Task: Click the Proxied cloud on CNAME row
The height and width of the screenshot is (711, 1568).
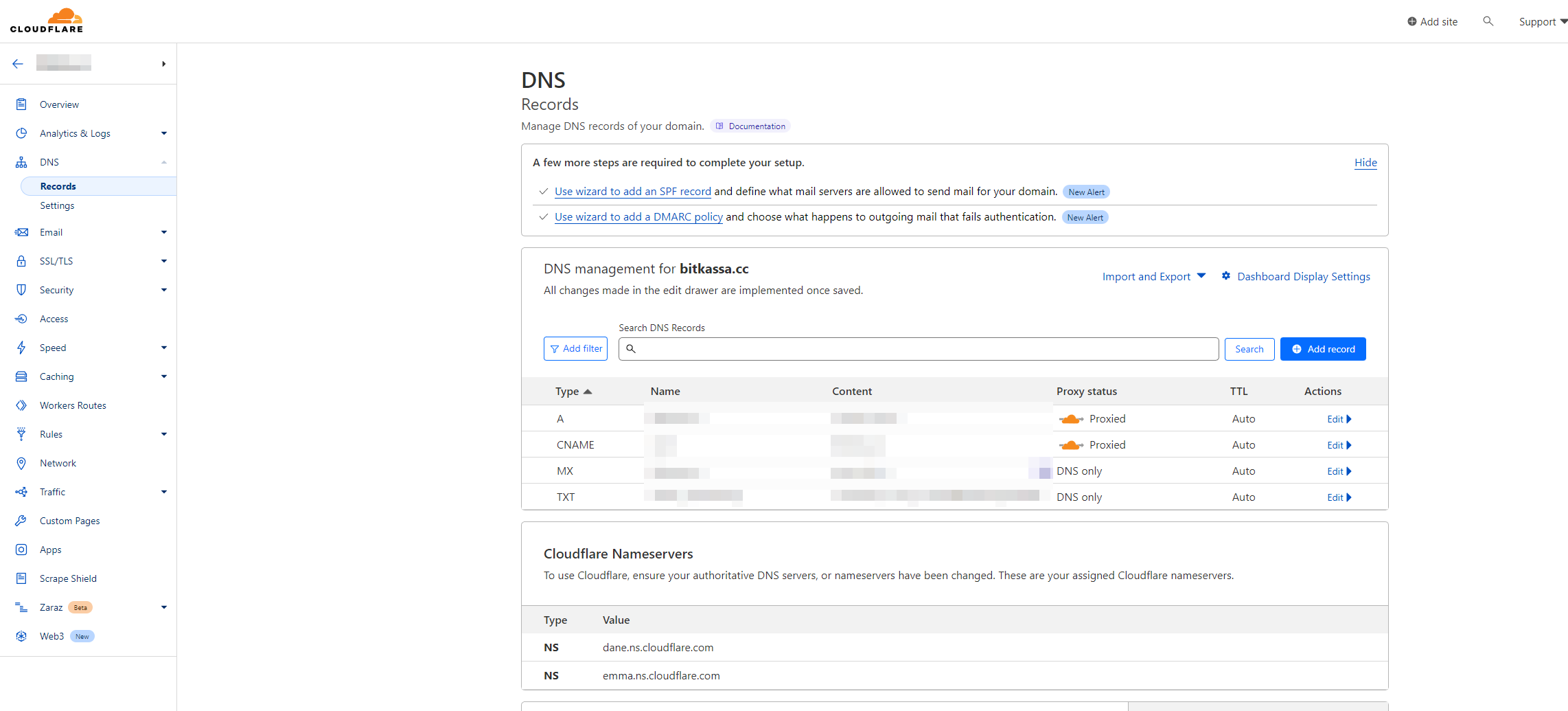Action: (1071, 445)
